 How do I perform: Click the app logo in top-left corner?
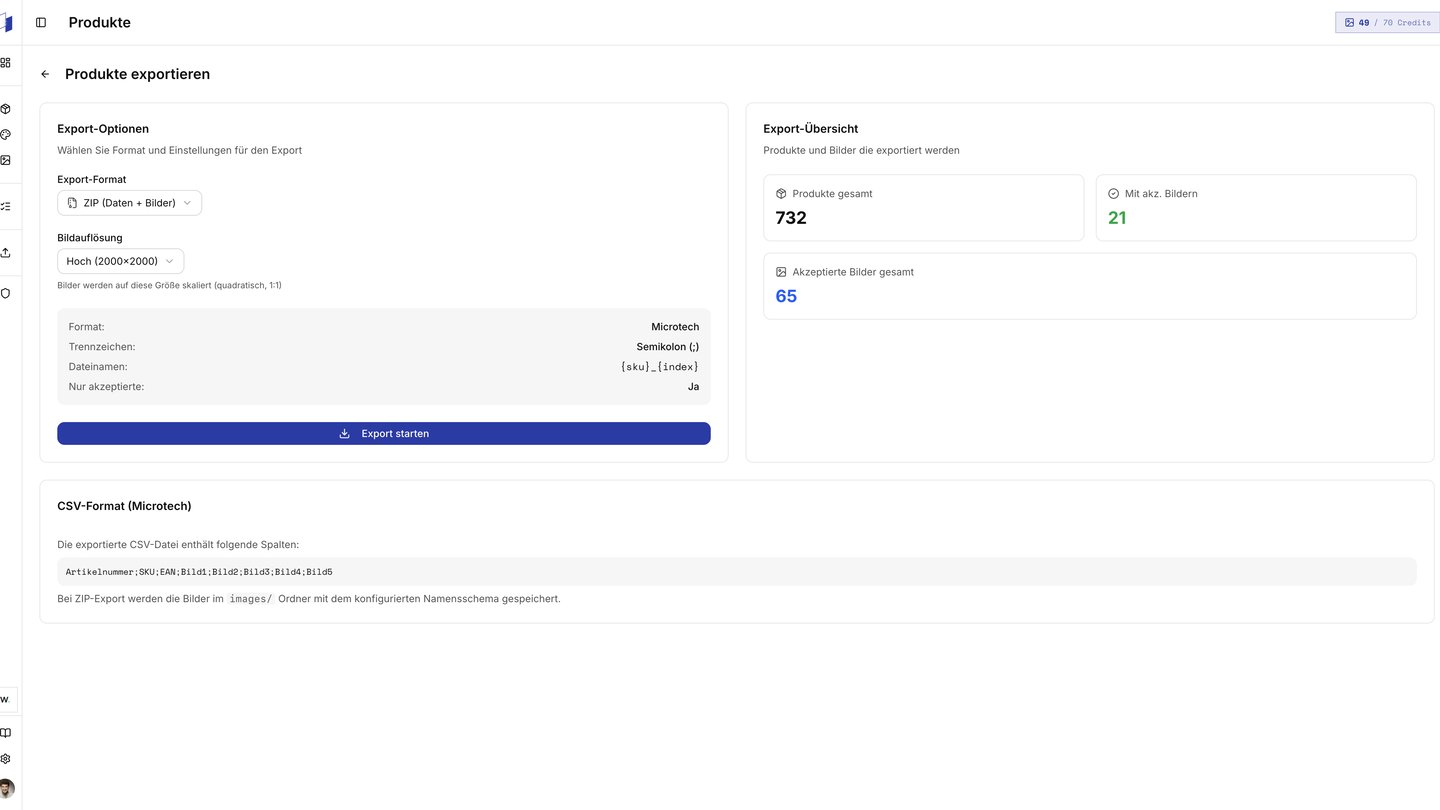point(7,22)
